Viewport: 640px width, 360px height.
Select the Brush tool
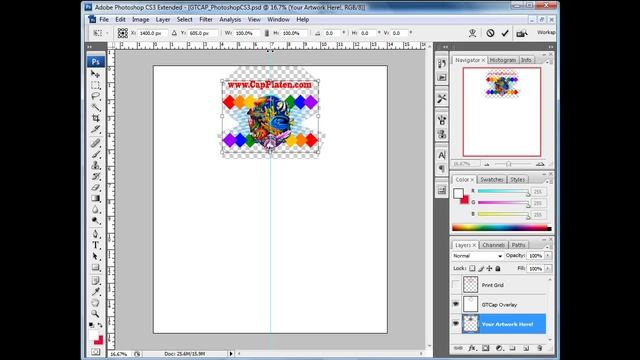(96, 154)
